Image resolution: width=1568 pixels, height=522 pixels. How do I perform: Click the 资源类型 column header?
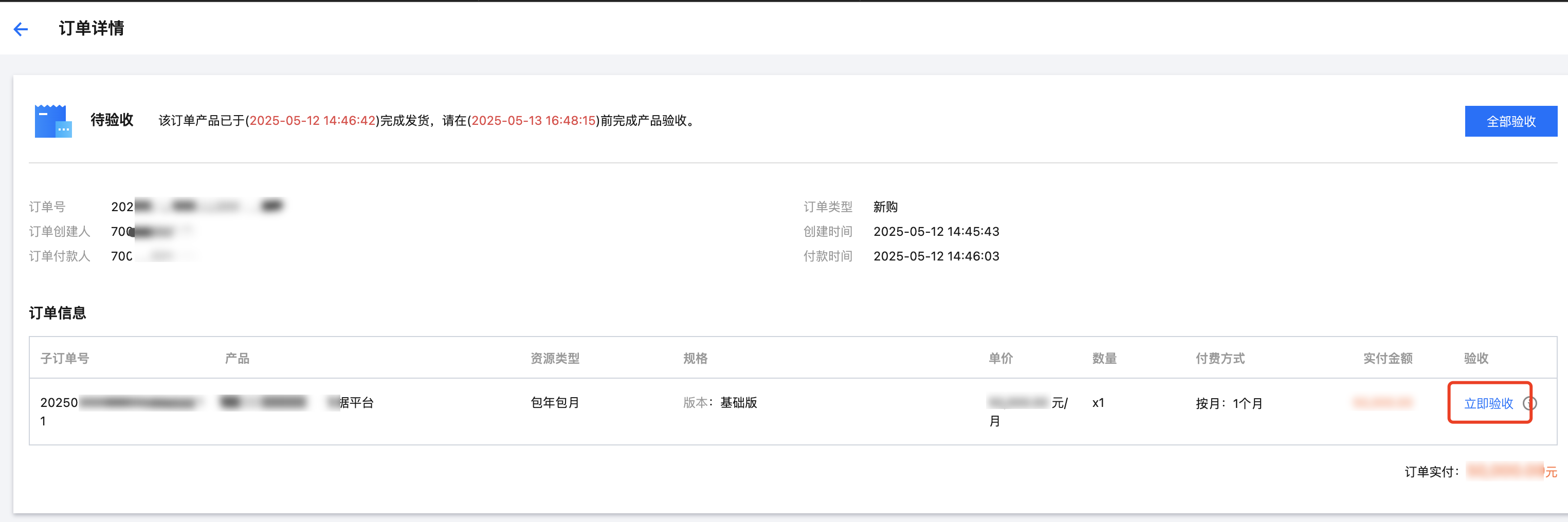(x=555, y=358)
